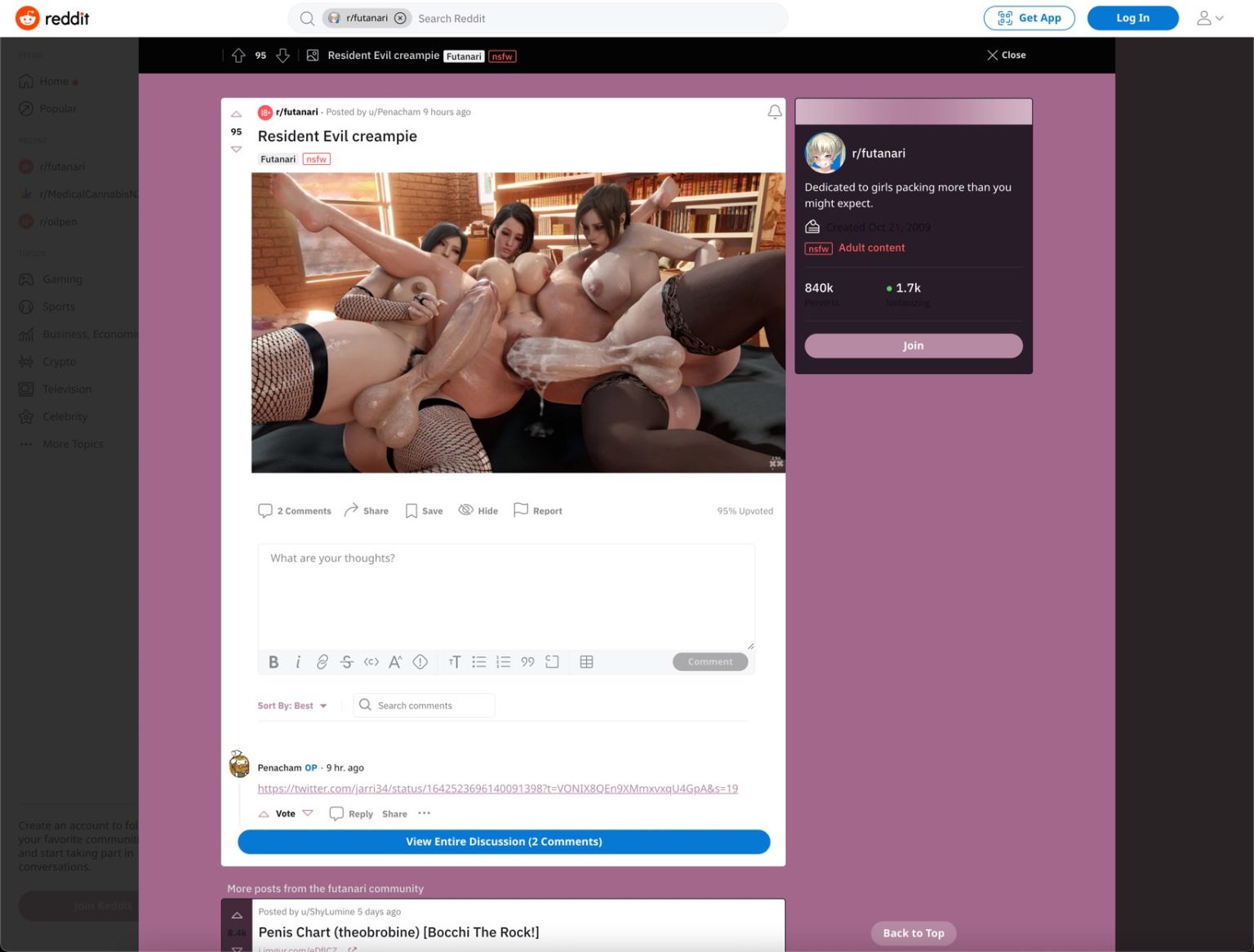Insert a link with the editor link icon

pyautogui.click(x=322, y=662)
